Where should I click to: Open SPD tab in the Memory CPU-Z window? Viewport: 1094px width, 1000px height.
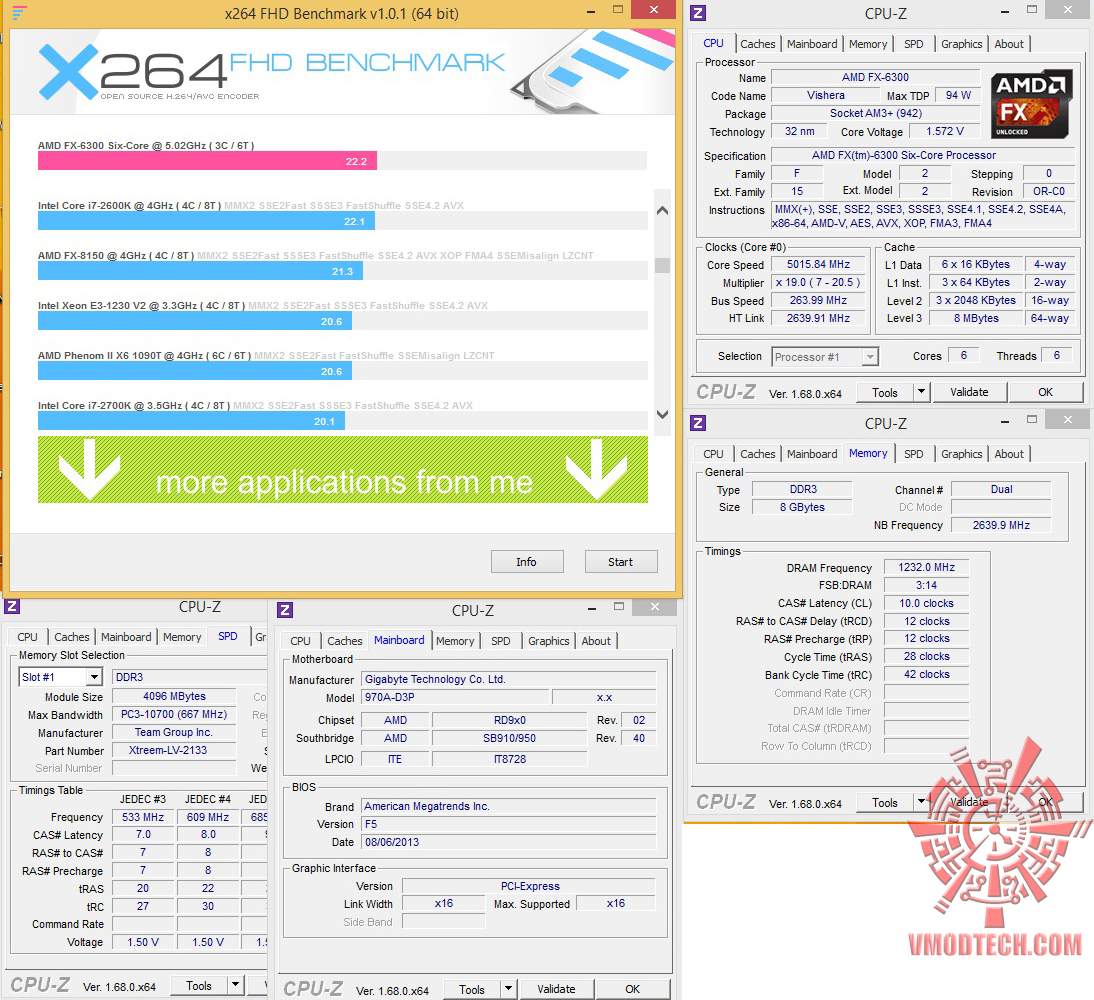(x=913, y=454)
